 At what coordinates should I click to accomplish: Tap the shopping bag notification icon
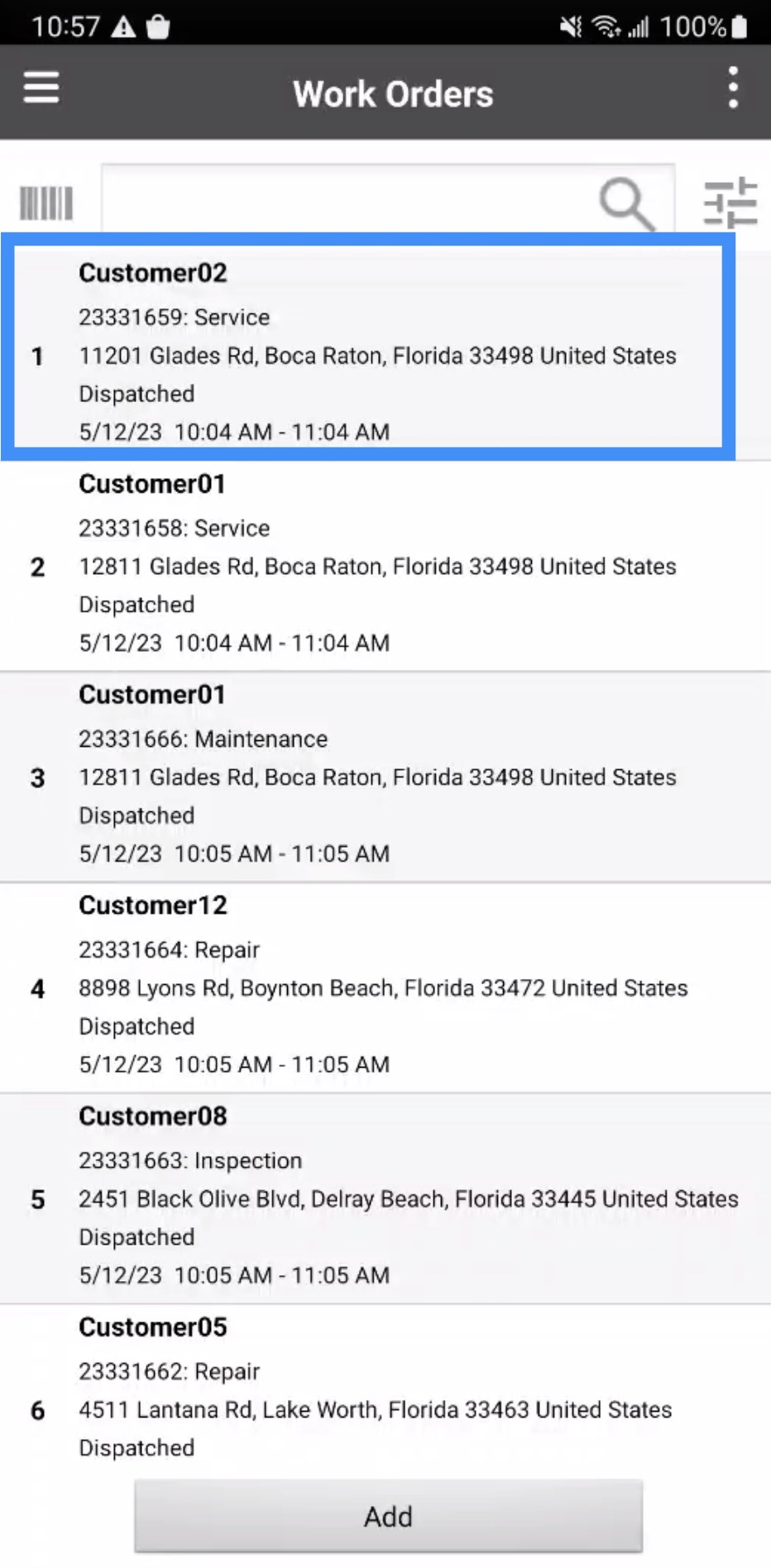(158, 27)
